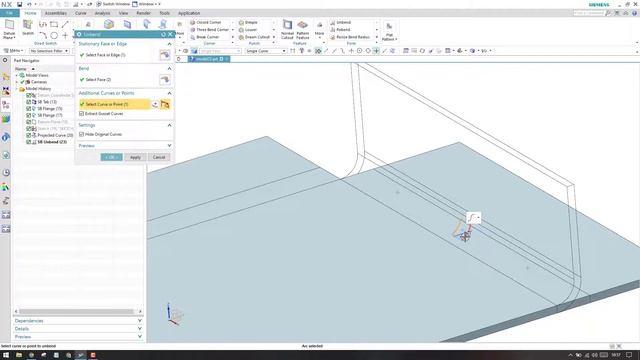Select the Point direct sketch tool
This screenshot has width=640, height=360.
click(65, 36)
